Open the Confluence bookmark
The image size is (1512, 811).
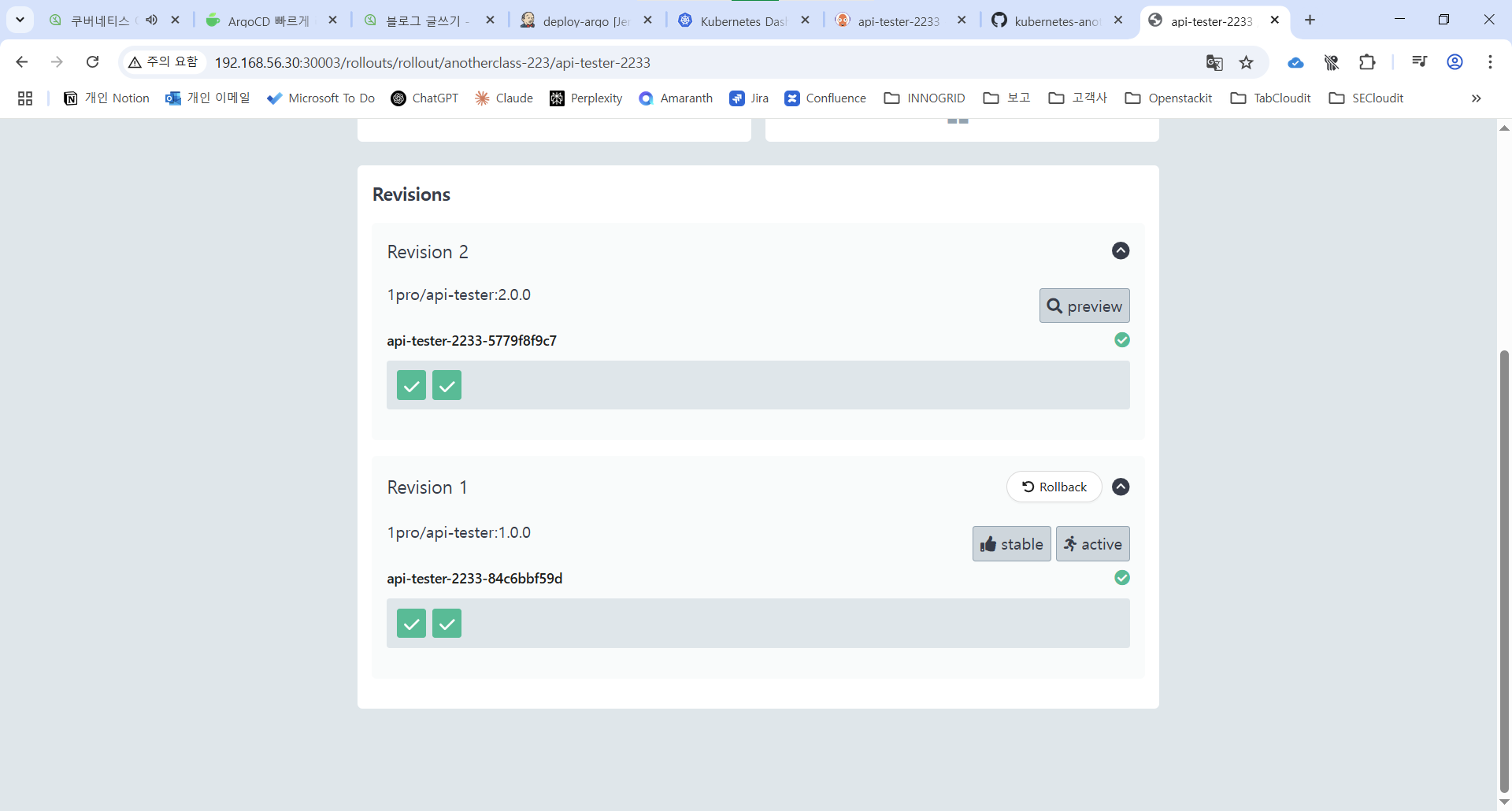[x=825, y=98]
